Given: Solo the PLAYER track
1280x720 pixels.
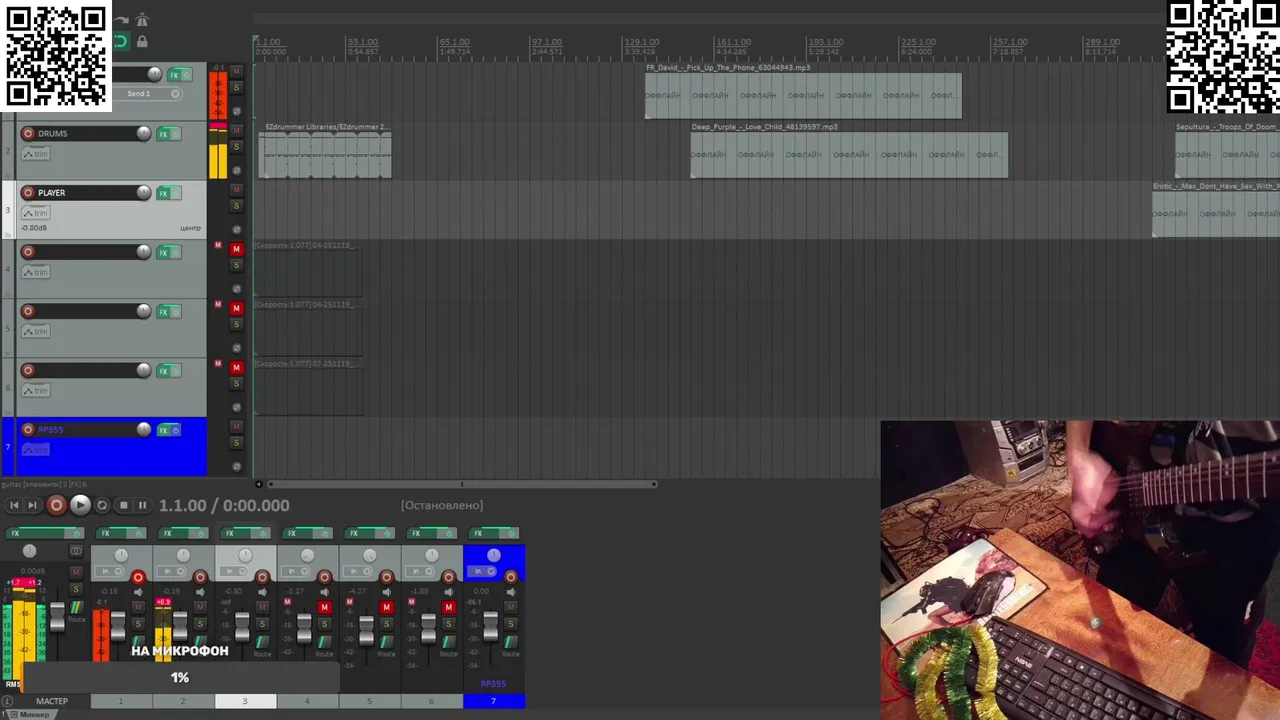Looking at the screenshot, I should click(236, 206).
